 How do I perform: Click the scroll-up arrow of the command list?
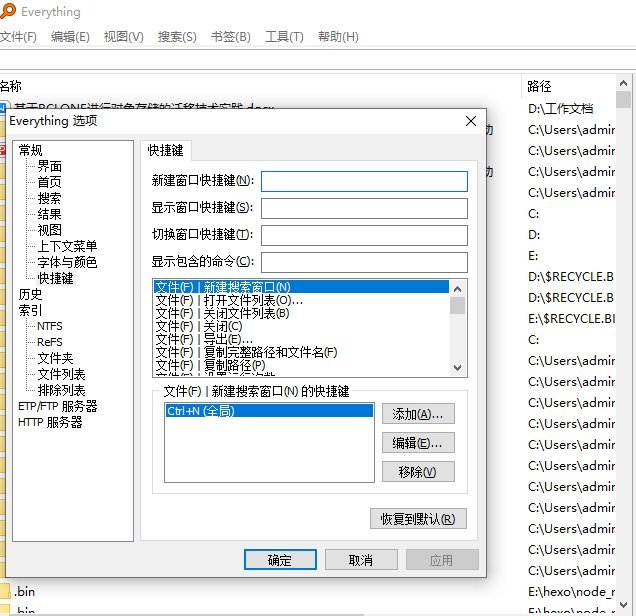(x=458, y=288)
